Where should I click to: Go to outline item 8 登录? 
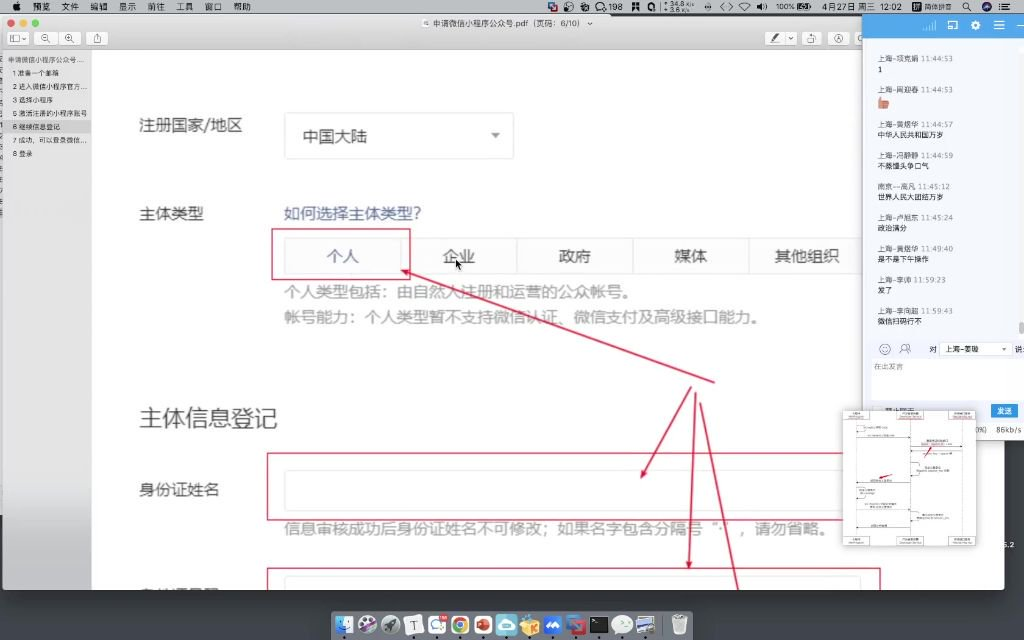tap(22, 153)
